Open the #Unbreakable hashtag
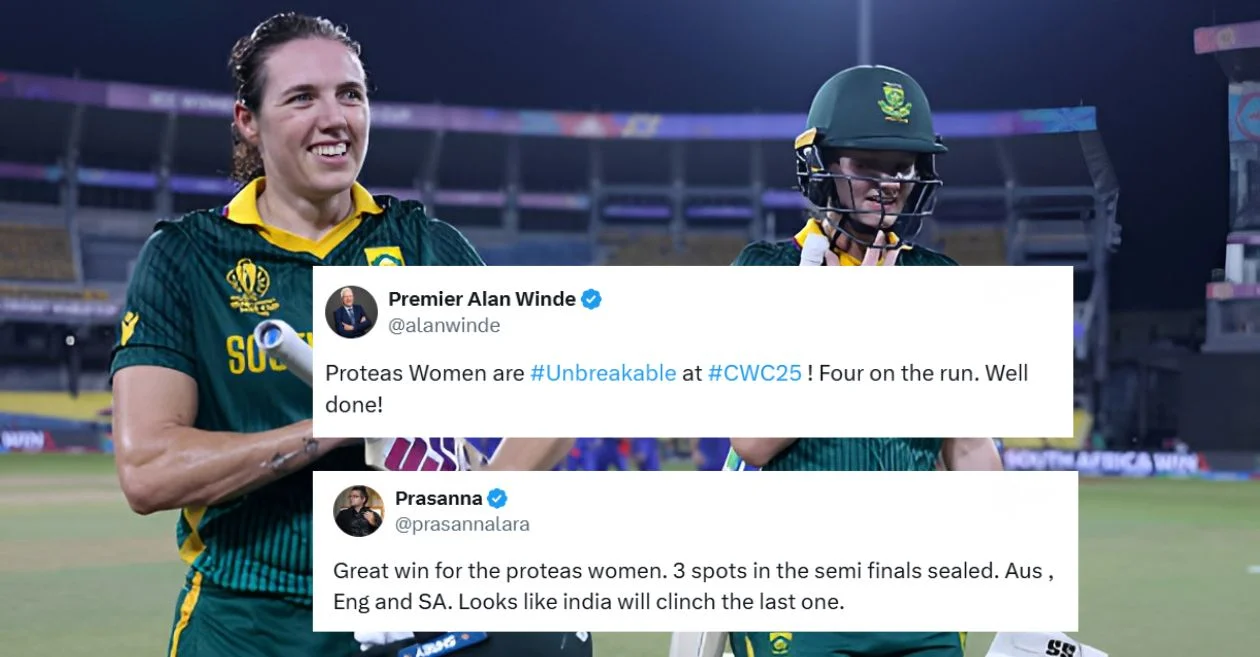The image size is (1260, 657). [603, 373]
